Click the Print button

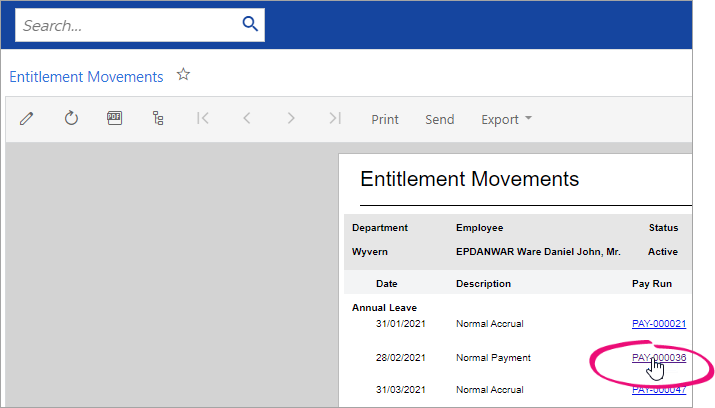point(385,119)
